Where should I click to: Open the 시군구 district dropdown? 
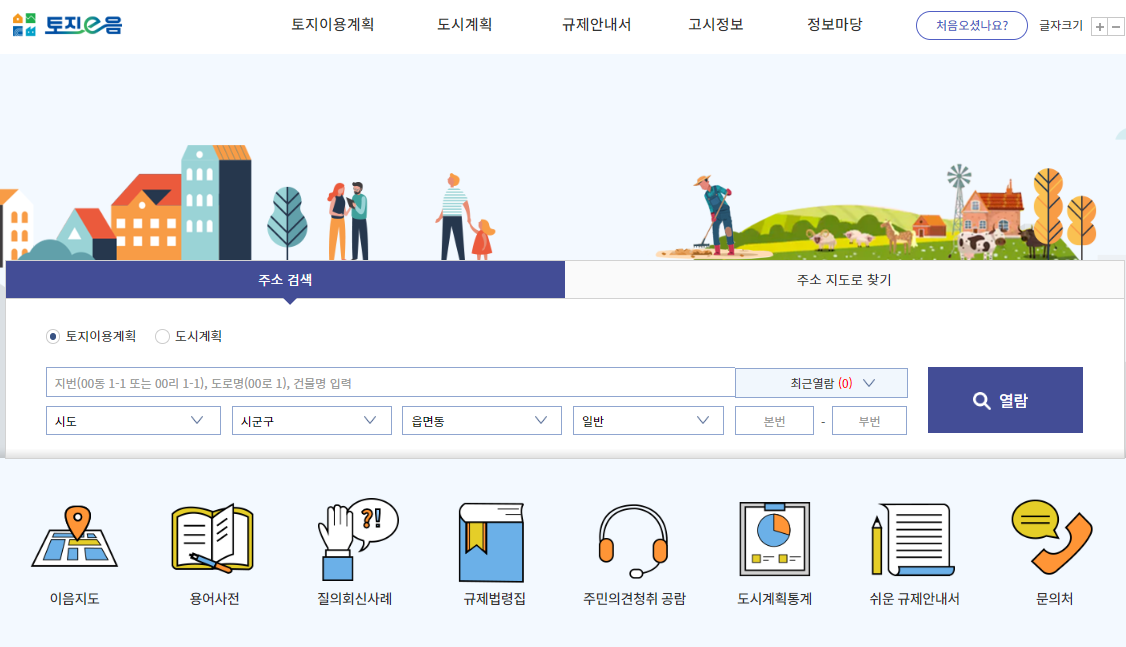(x=311, y=420)
